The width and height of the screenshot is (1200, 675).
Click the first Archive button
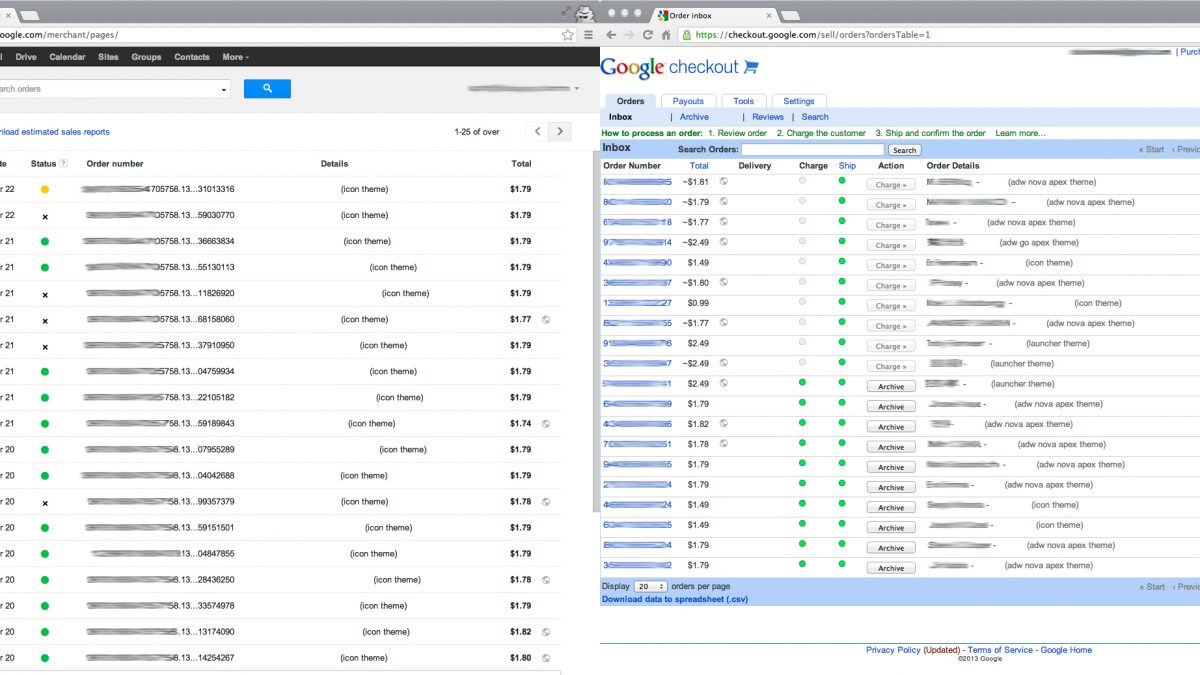pyautogui.click(x=891, y=387)
